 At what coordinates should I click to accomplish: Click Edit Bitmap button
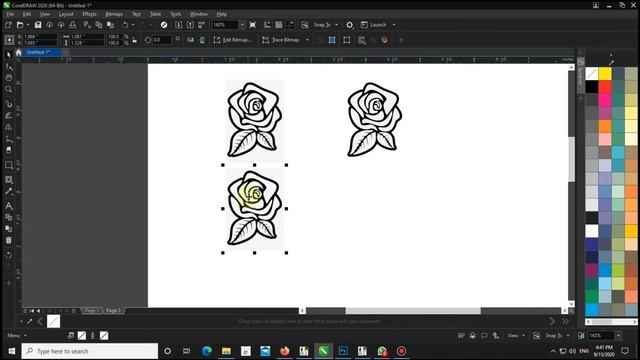click(x=232, y=40)
